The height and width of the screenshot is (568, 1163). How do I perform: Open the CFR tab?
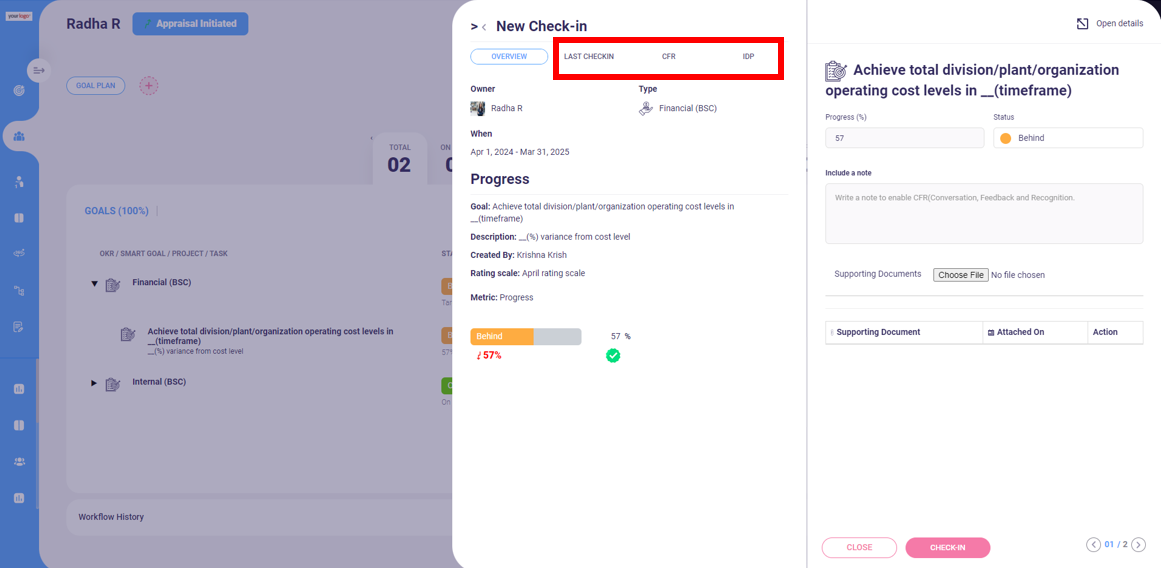668,56
